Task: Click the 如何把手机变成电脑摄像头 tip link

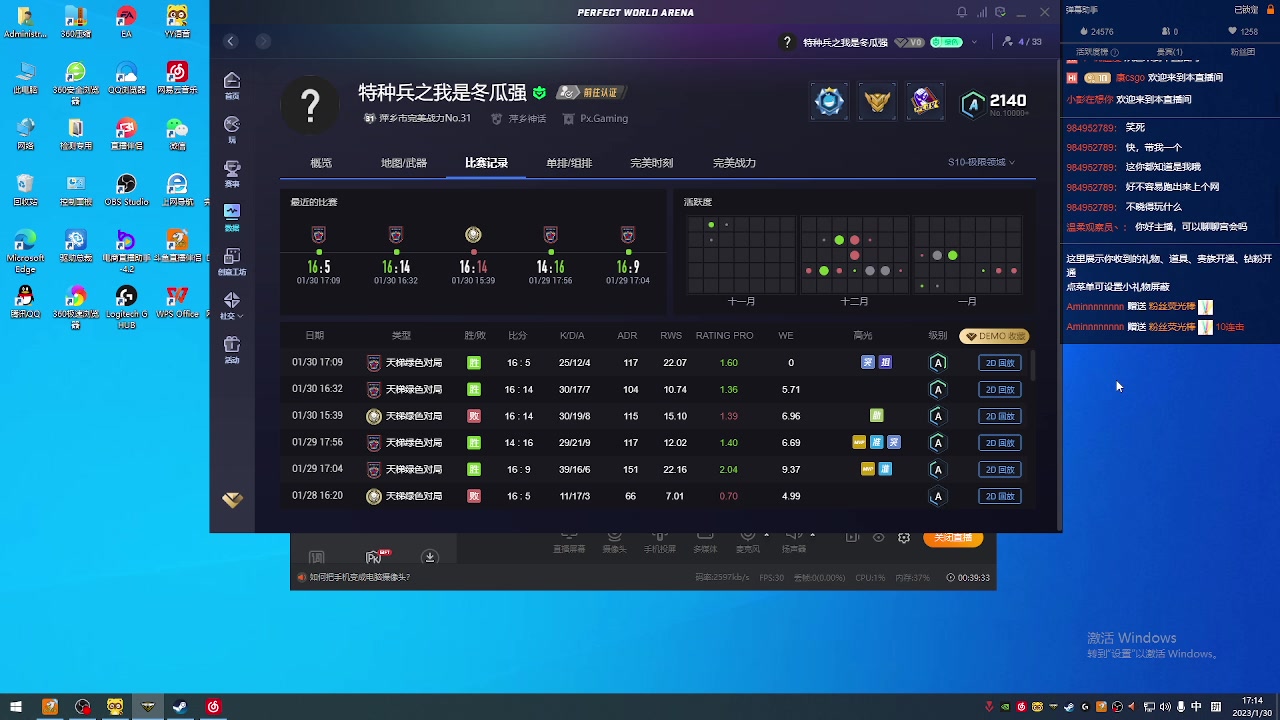Action: click(x=360, y=577)
